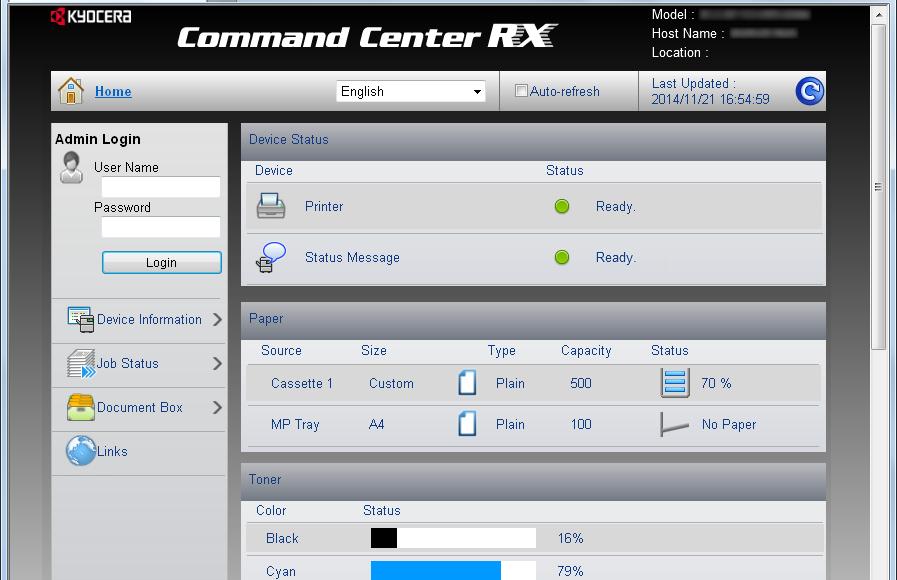Click the Password input field
The width and height of the screenshot is (897, 580).
click(161, 227)
